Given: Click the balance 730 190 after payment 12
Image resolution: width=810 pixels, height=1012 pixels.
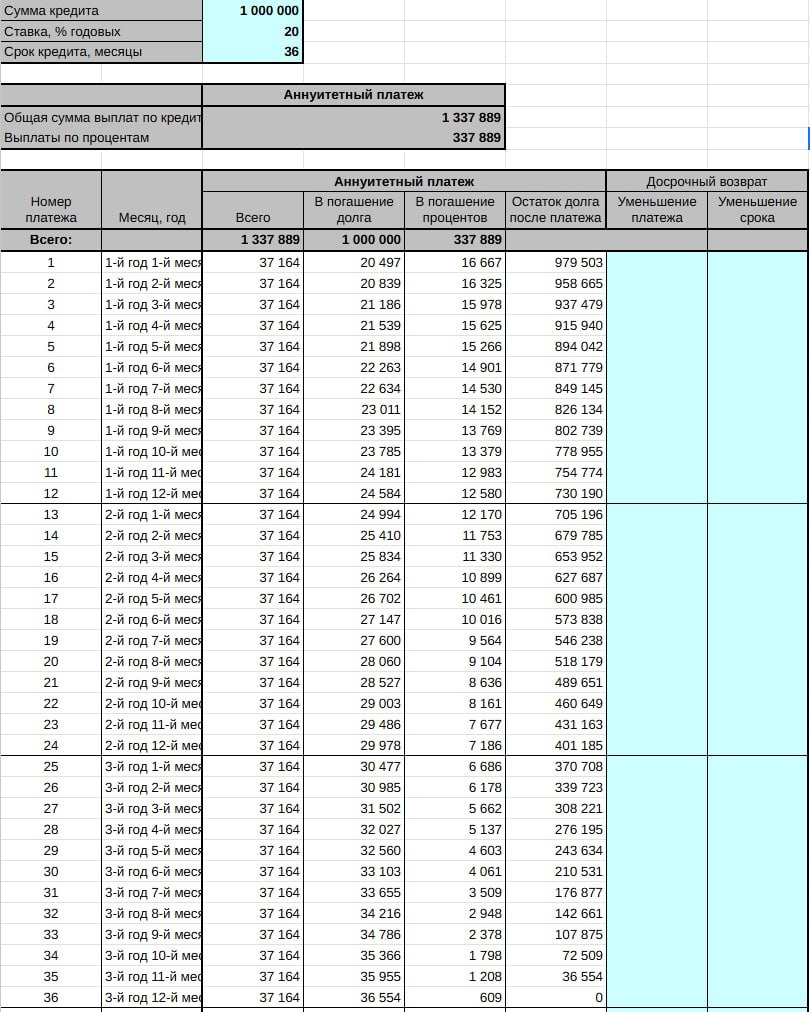Looking at the screenshot, I should pos(555,493).
